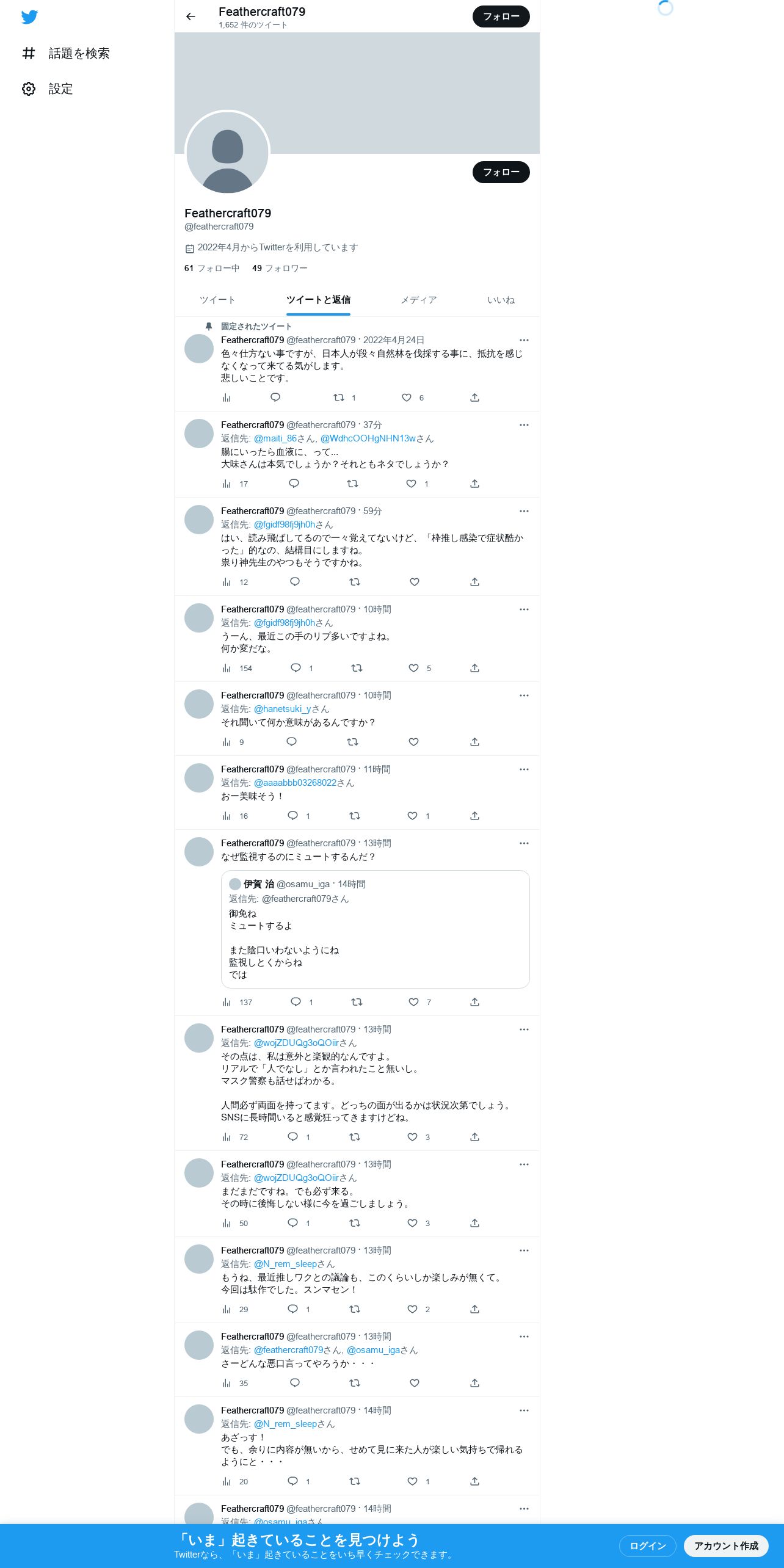Click the ログイン button
This screenshot has height=1568, width=784.
[x=647, y=1546]
